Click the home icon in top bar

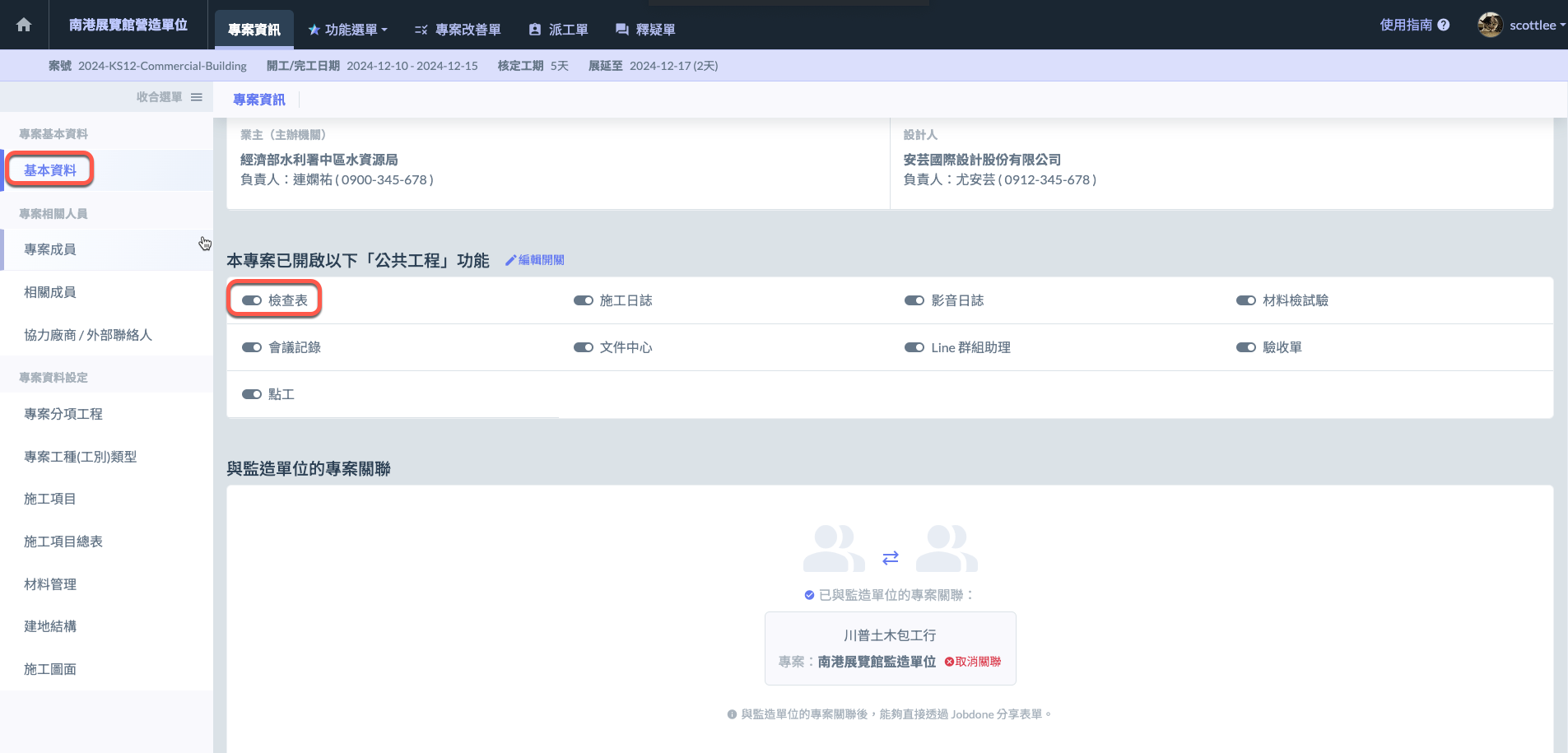[x=24, y=25]
